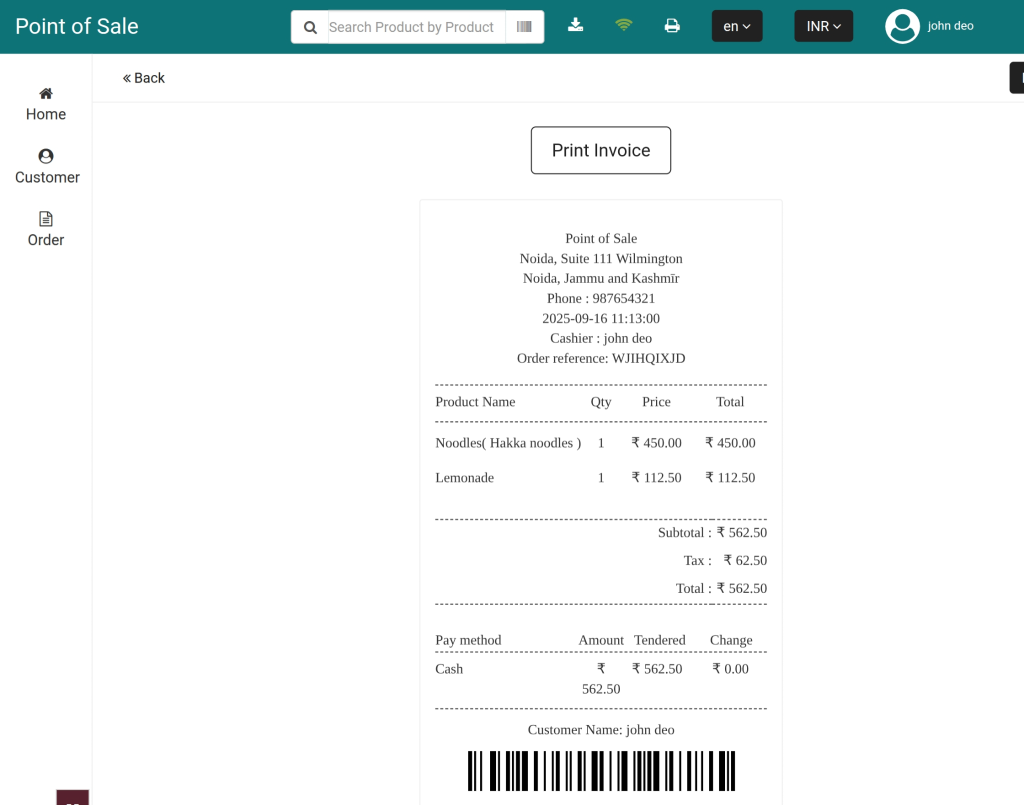Viewport: 1024px width, 805px height.
Task: Go back using the Back link
Action: (x=144, y=78)
